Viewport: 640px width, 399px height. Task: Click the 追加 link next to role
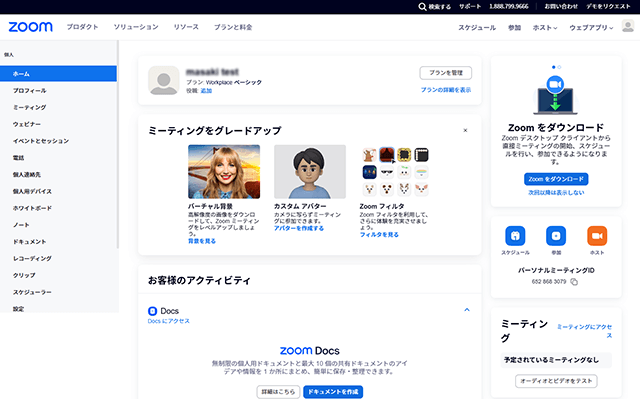[x=206, y=91]
